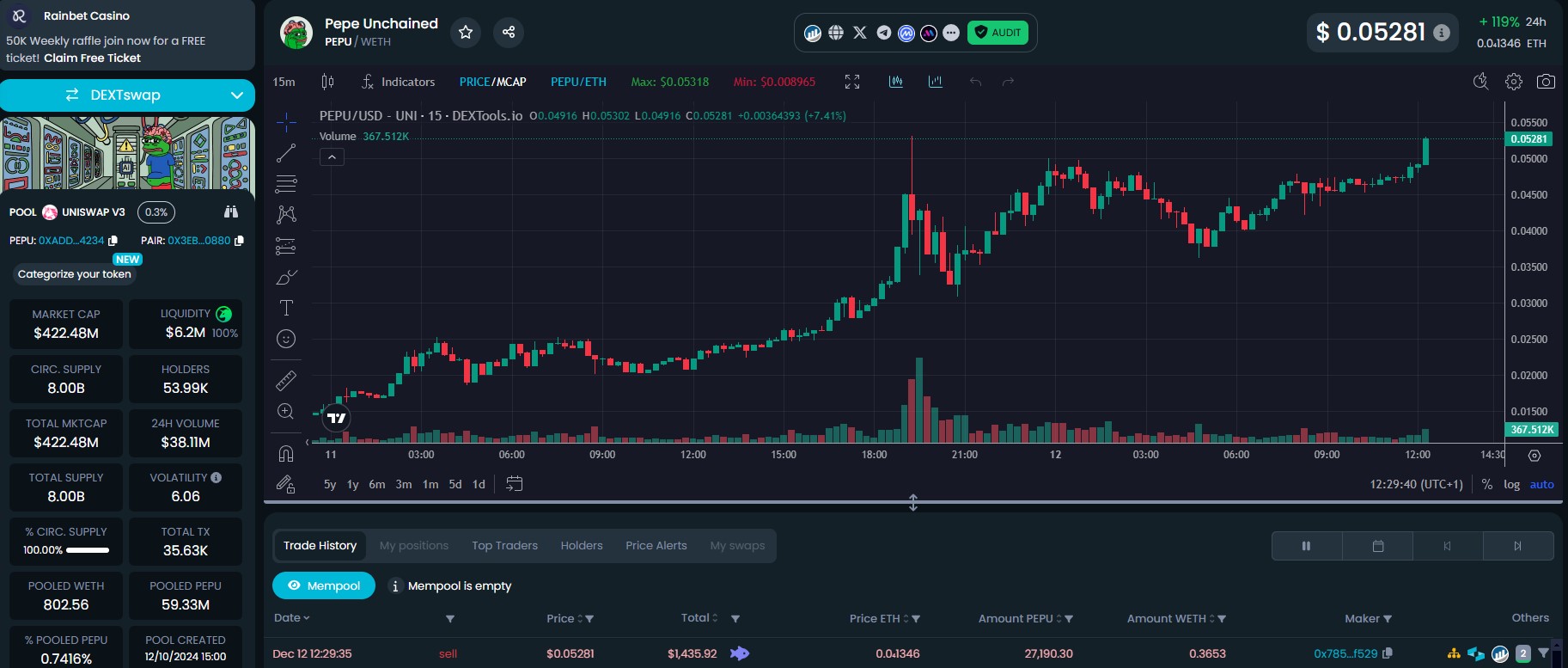Open maker address 0x785...f529
1568x668 pixels.
coord(1345,653)
